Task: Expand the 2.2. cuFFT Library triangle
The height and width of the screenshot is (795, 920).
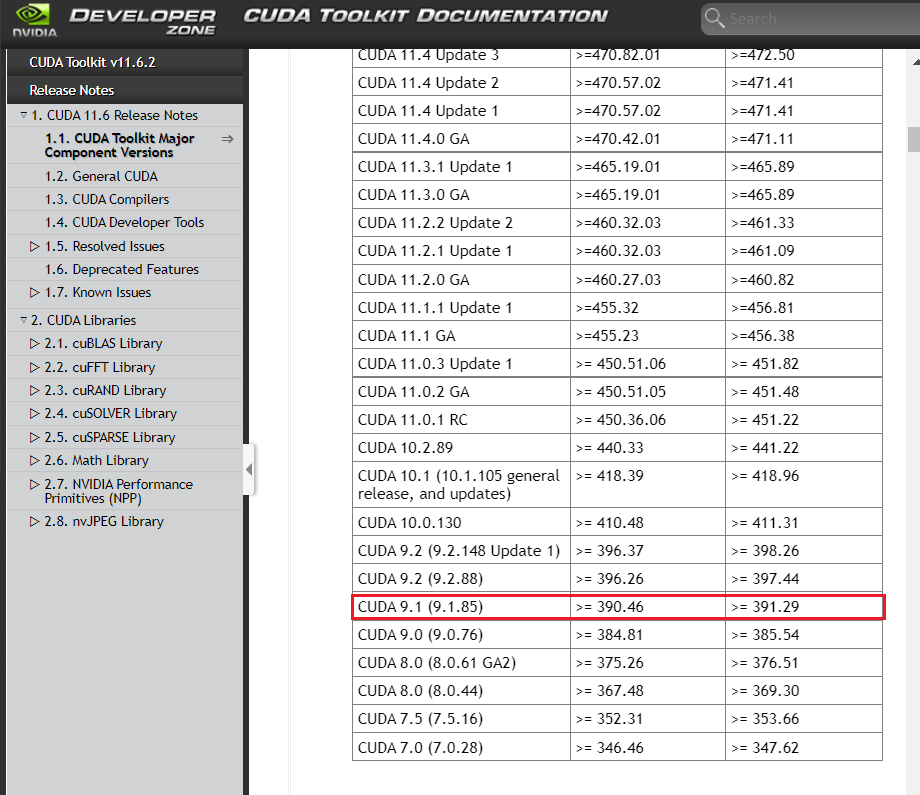Action: tap(35, 367)
